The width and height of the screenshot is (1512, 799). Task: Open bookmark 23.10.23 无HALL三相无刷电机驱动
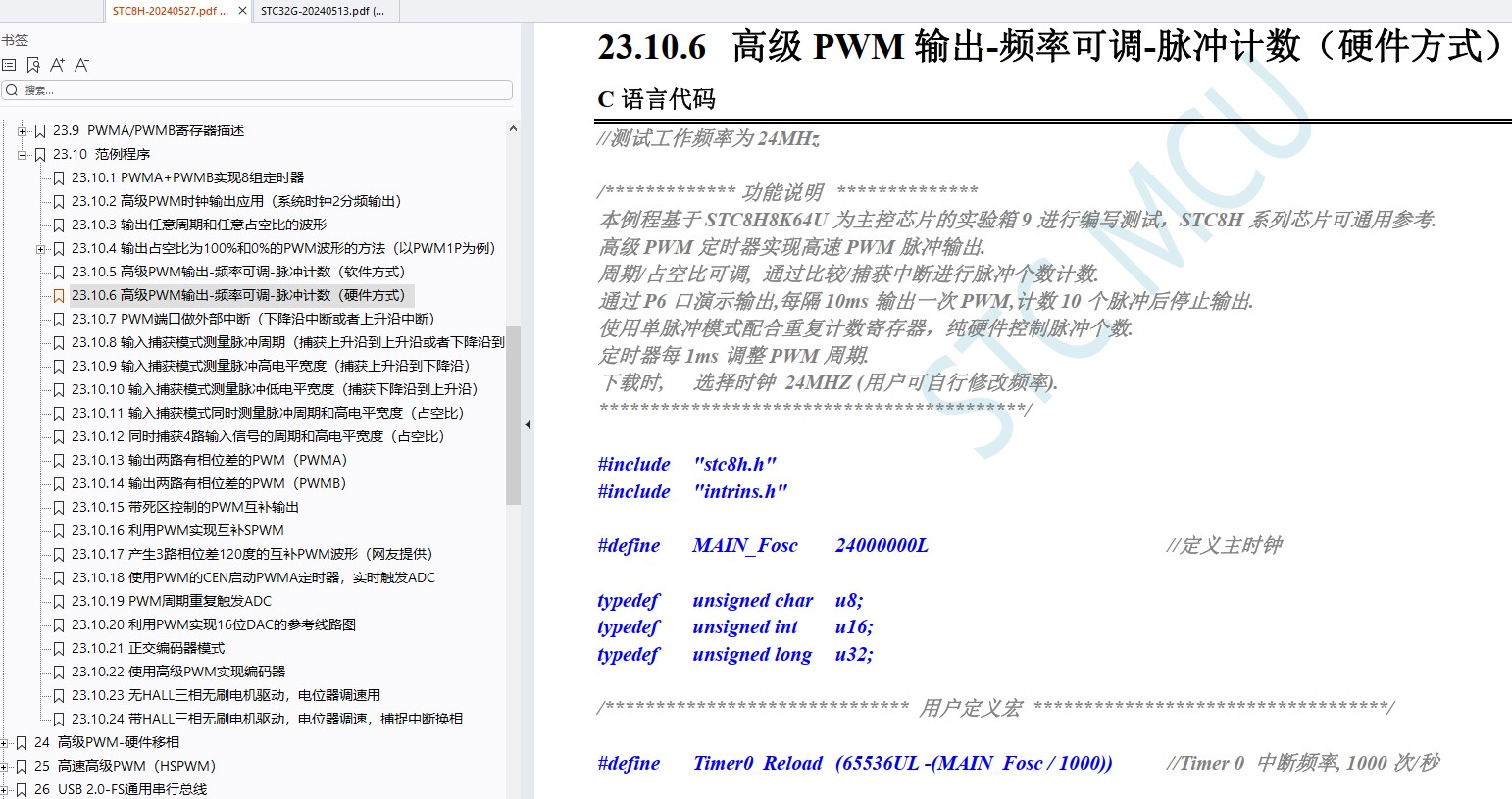226,695
